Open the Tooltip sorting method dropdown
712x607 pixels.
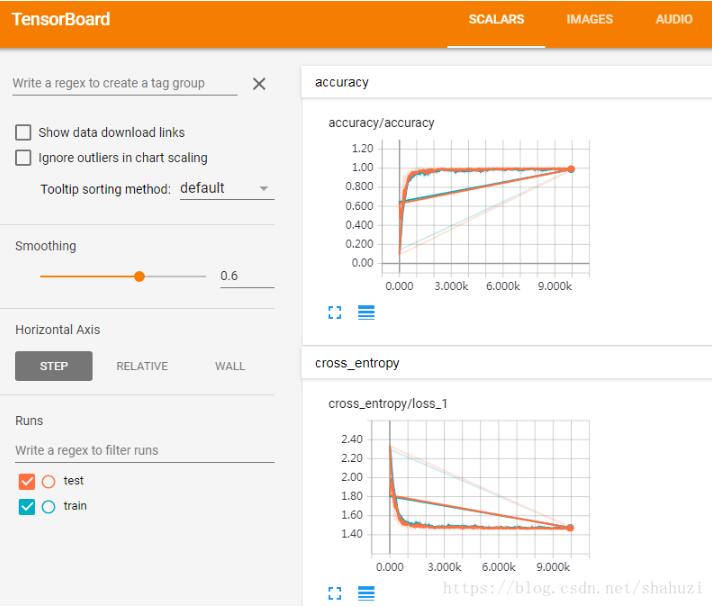(x=226, y=188)
